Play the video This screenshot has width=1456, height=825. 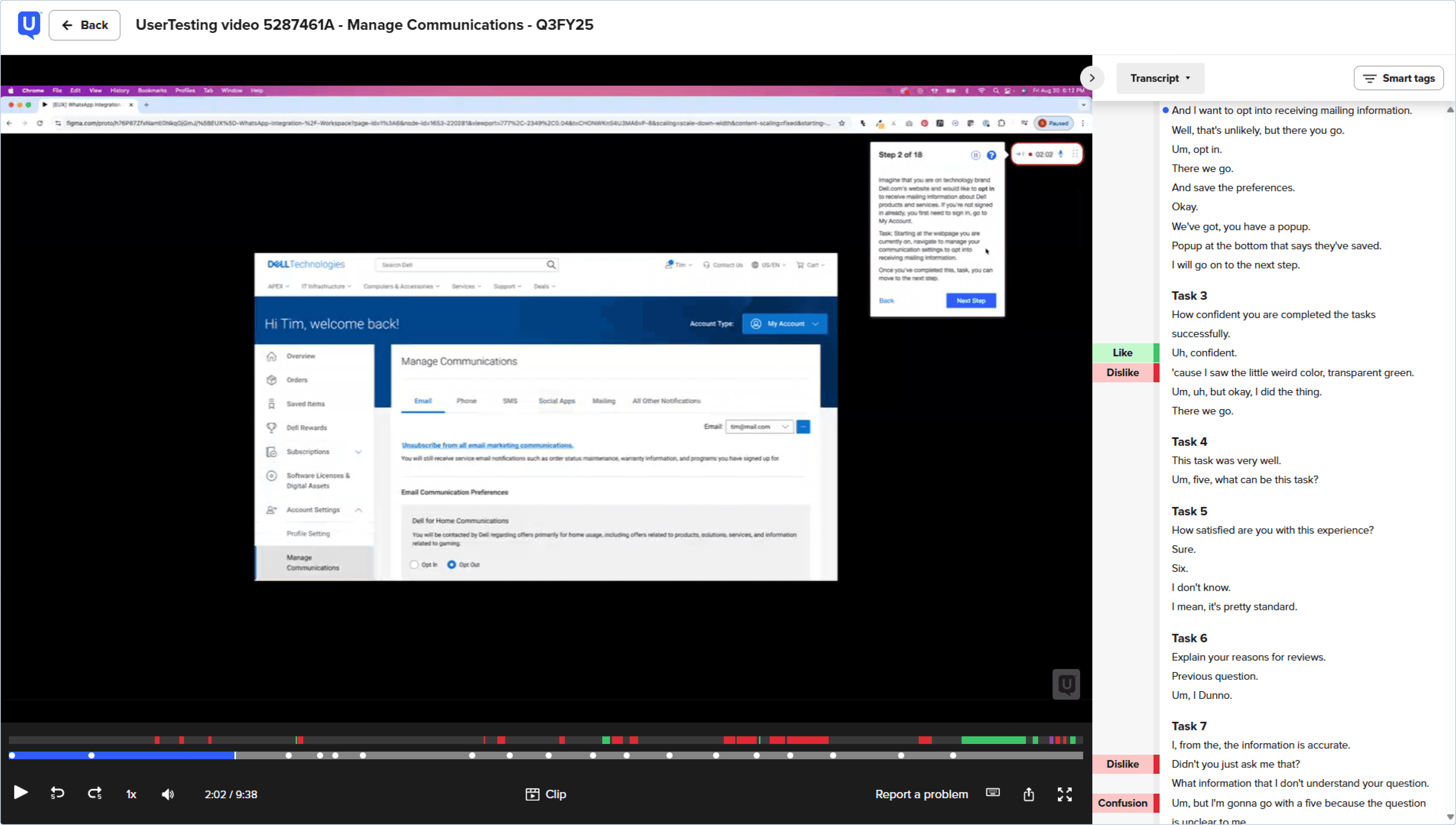coord(20,793)
